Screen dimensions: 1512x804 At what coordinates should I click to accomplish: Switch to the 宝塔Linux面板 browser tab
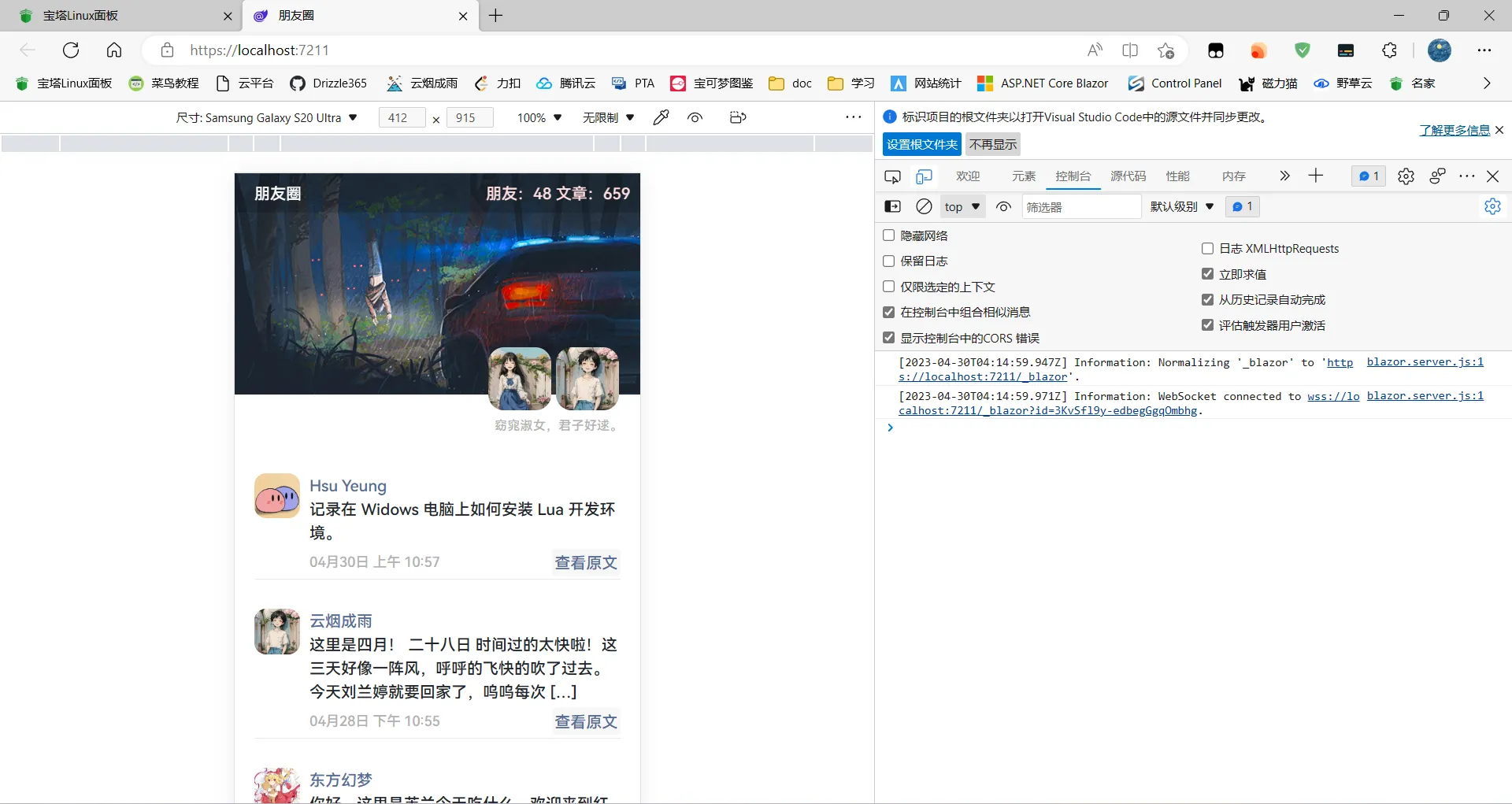pos(120,16)
